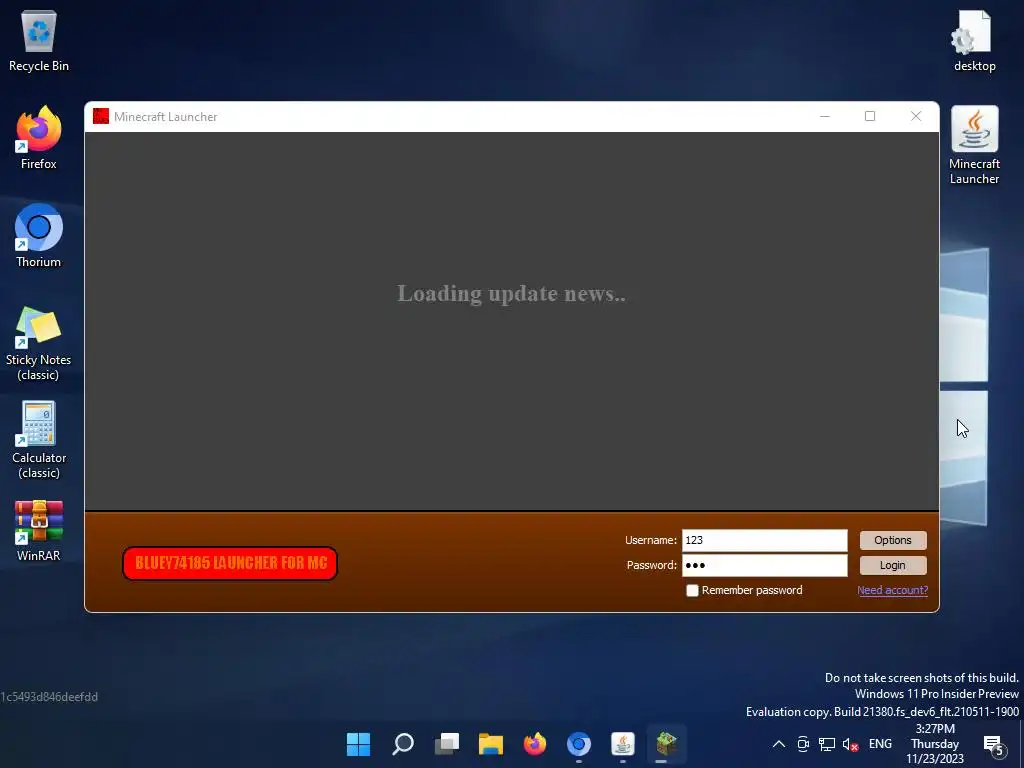
Task: Follow the Need account? link
Action: coord(892,590)
